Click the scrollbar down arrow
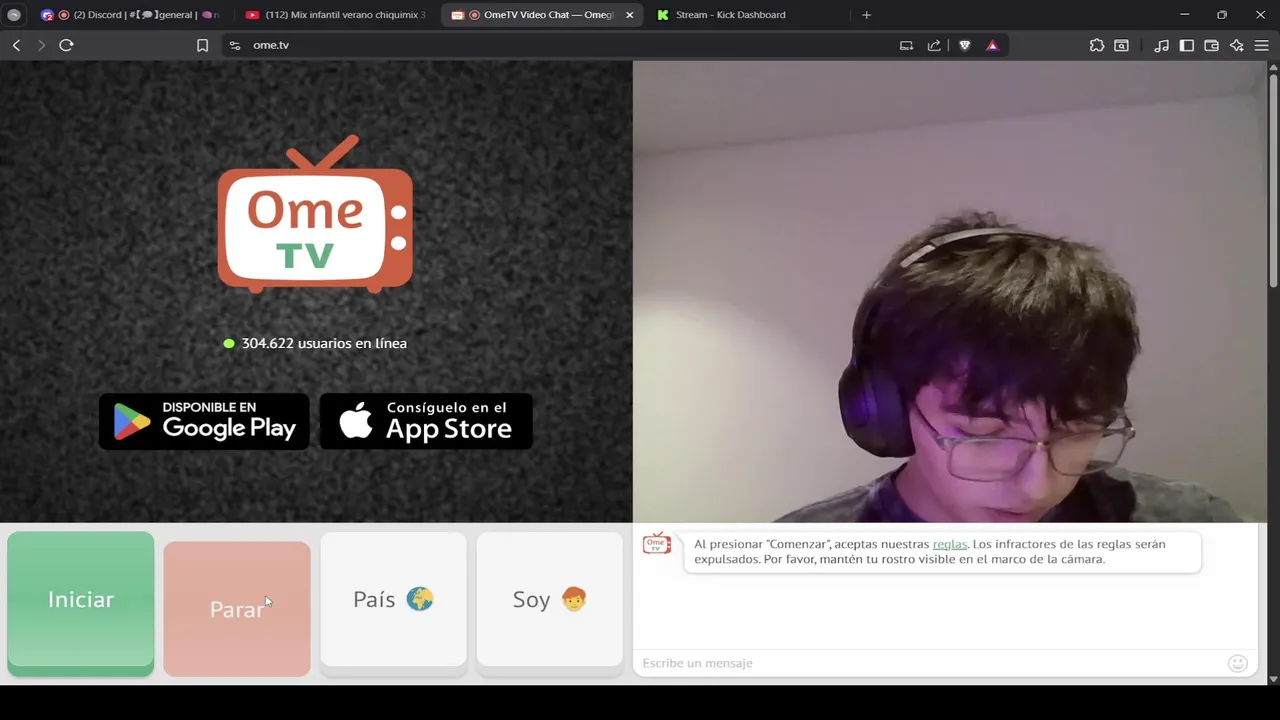 1273,679
